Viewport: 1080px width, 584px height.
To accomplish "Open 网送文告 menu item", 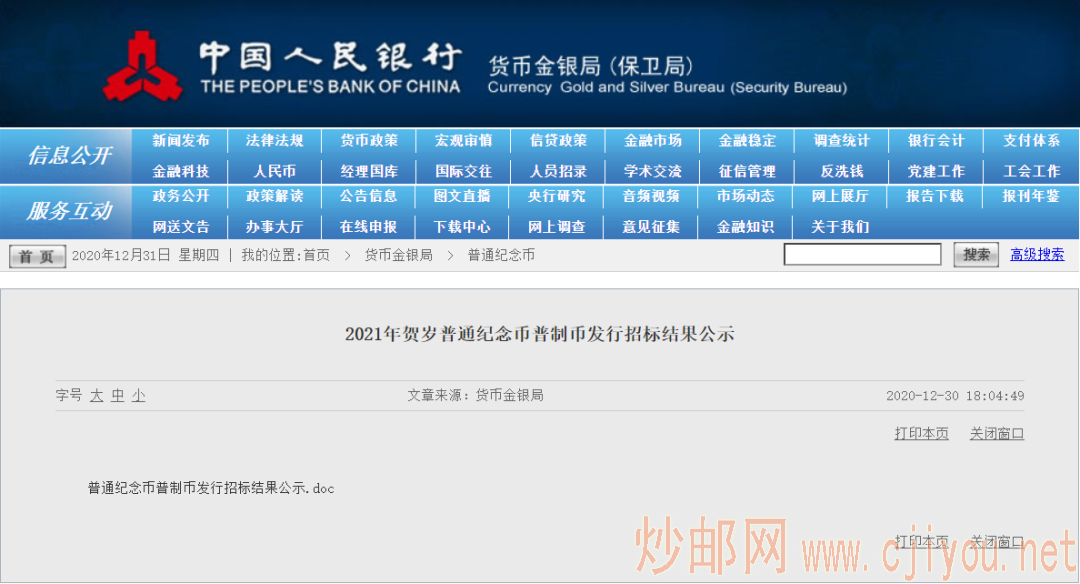I will [180, 227].
